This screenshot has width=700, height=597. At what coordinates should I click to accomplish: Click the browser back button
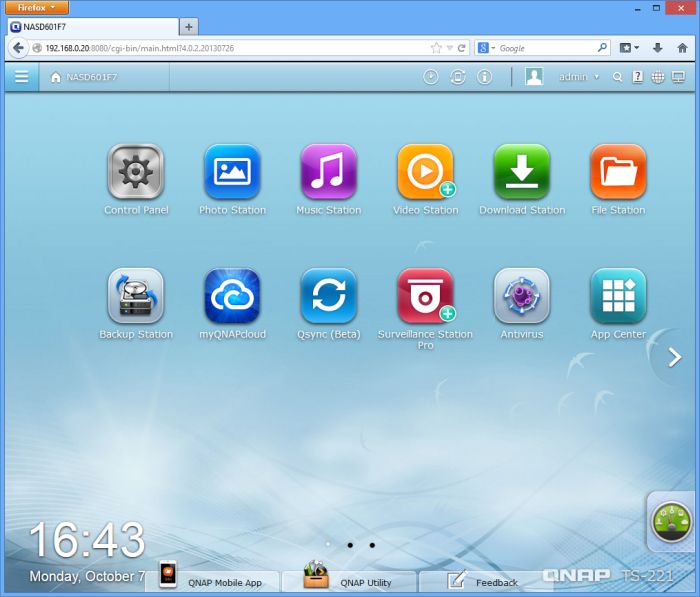click(x=18, y=48)
